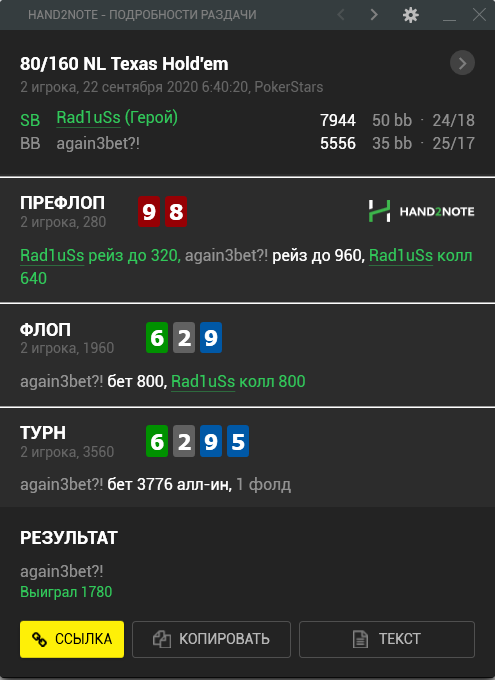495x680 pixels.
Task: Click Rad1uSs in the preflop call action
Action: (401, 255)
